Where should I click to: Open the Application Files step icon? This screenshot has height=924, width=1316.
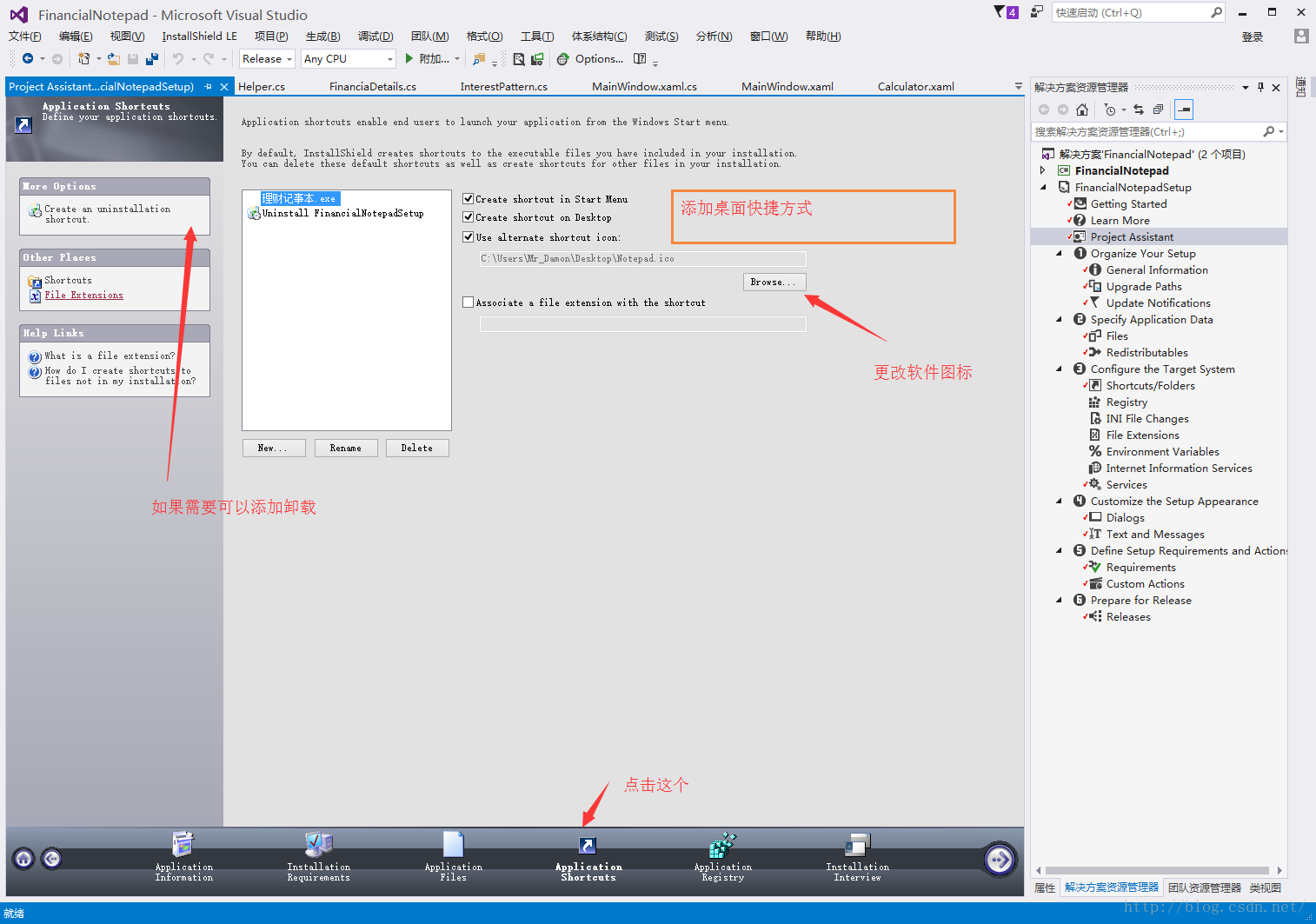pos(453,844)
